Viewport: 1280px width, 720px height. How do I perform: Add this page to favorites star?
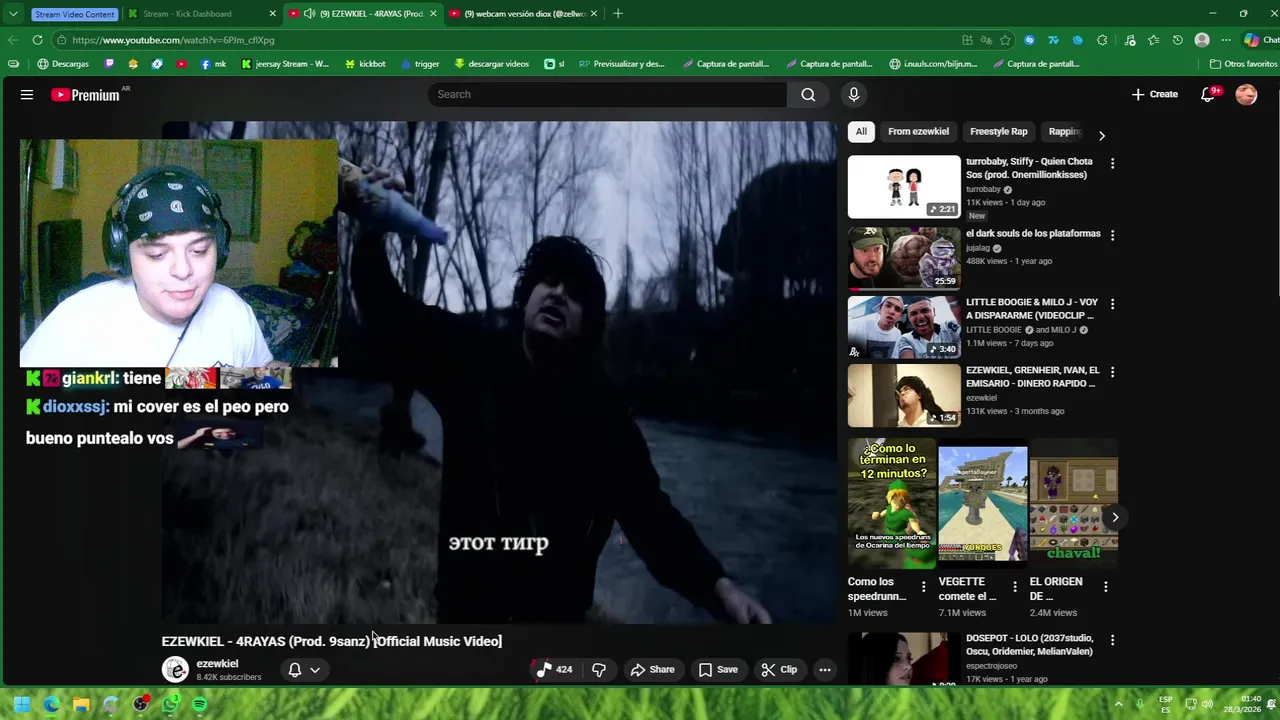pyautogui.click(x=1005, y=40)
